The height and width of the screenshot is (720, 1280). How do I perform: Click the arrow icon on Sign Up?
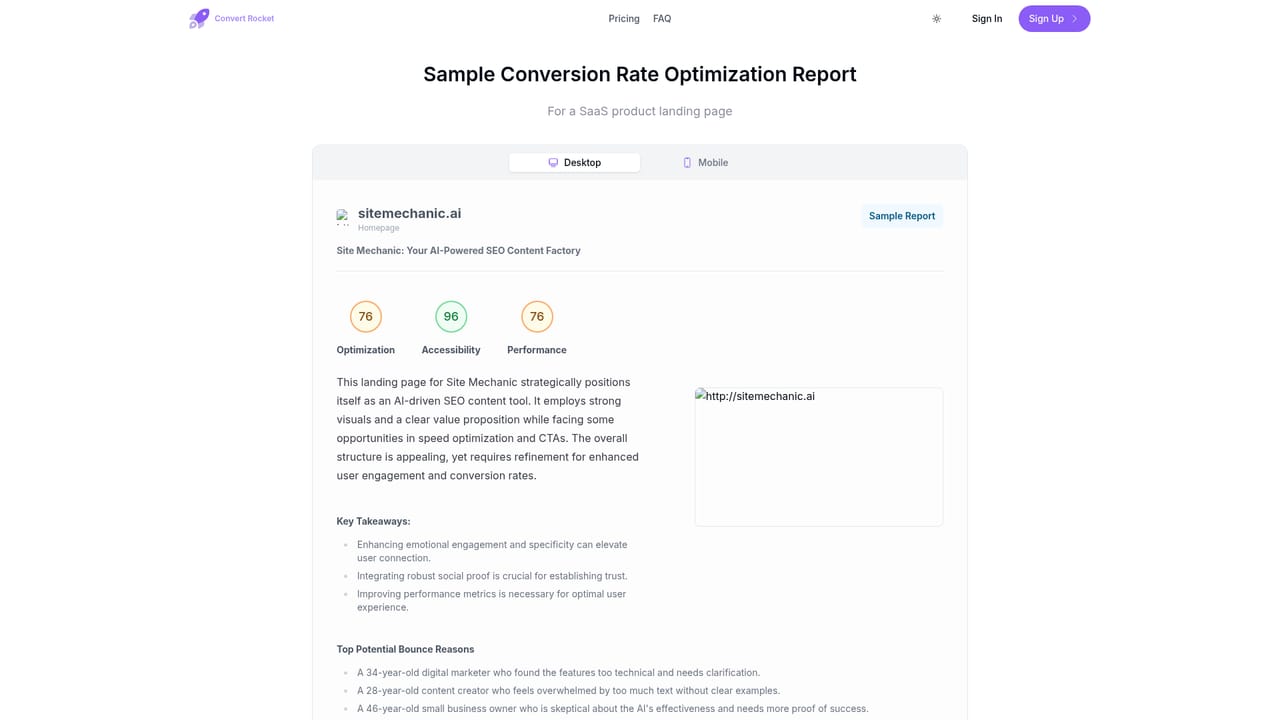pos(1075,19)
